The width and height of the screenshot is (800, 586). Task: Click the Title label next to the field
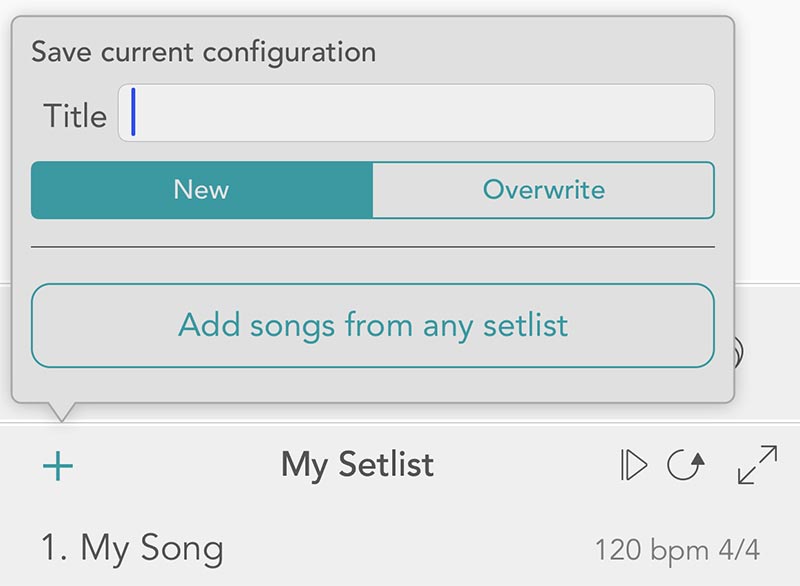(x=76, y=115)
